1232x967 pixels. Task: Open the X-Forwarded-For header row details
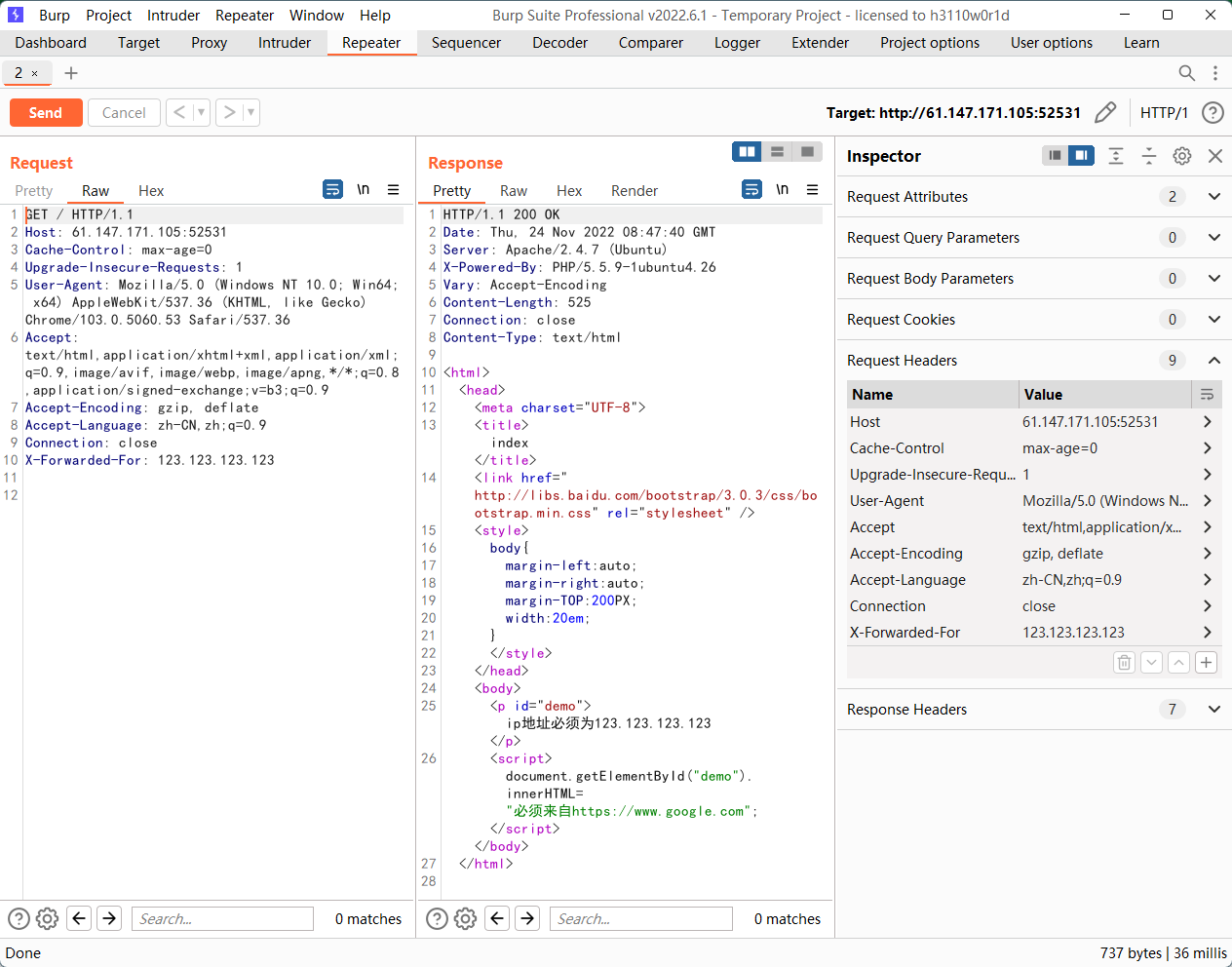1207,633
